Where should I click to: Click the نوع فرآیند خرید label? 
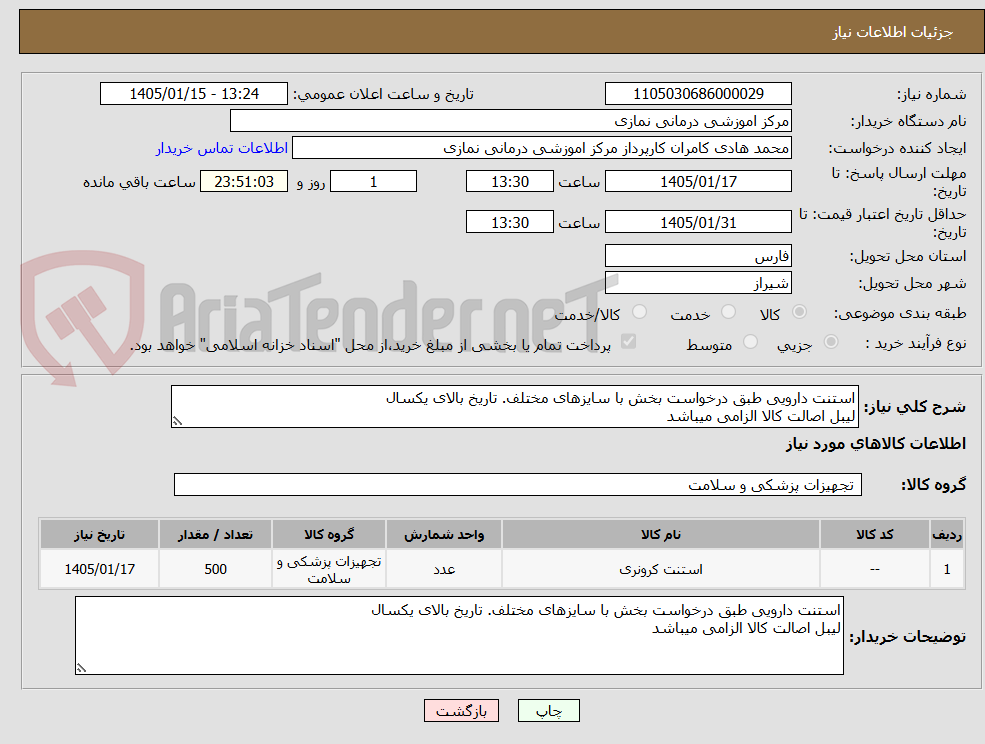(x=916, y=342)
